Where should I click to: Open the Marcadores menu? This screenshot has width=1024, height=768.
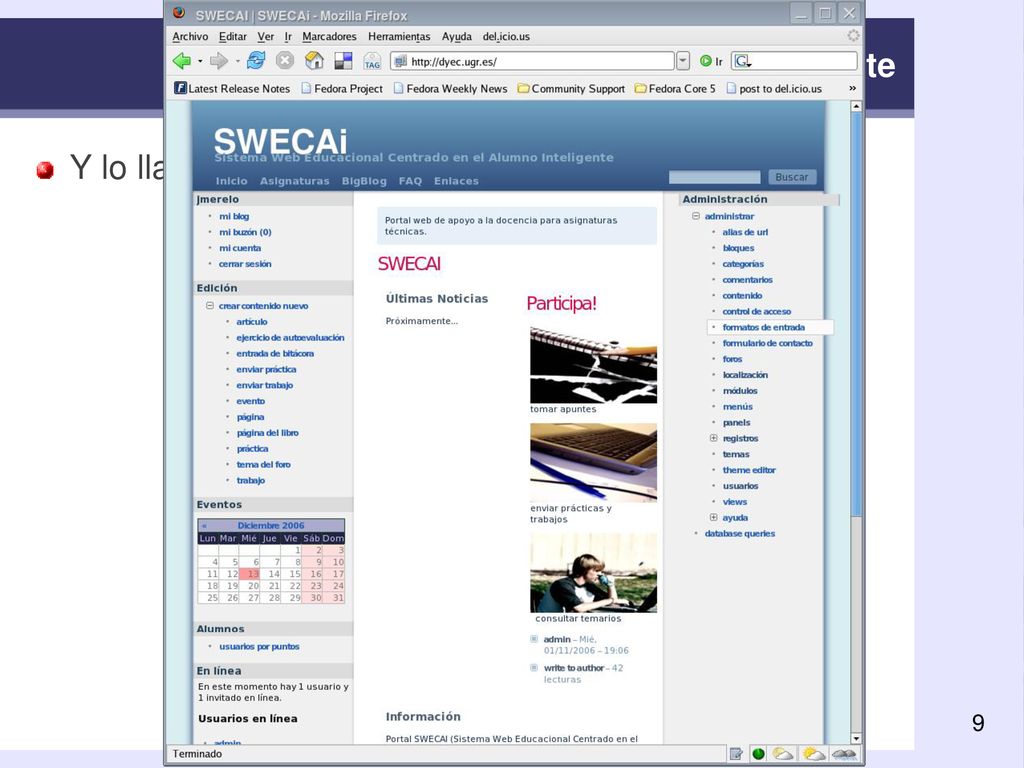[x=329, y=37]
